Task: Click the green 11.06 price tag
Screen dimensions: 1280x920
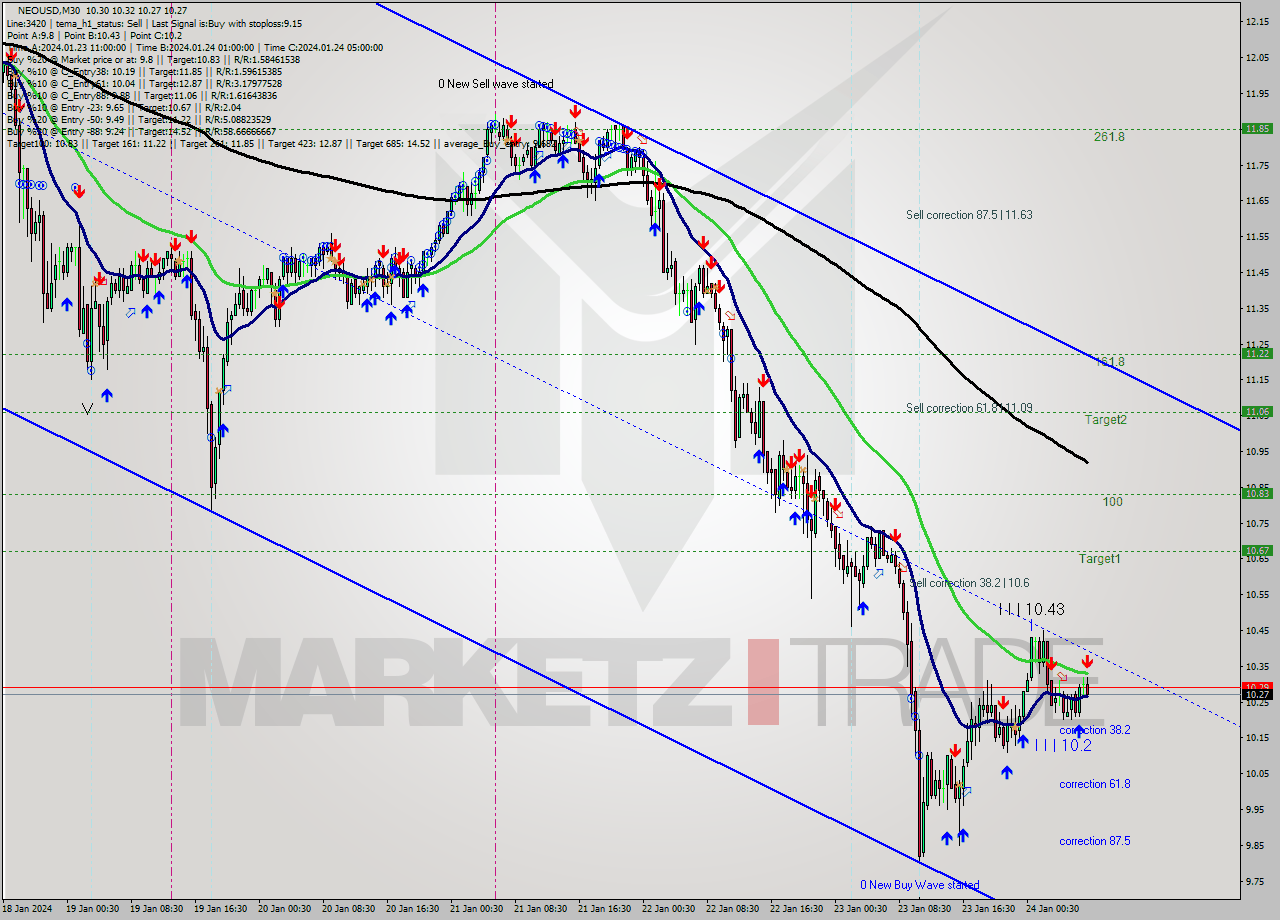Action: click(1257, 411)
